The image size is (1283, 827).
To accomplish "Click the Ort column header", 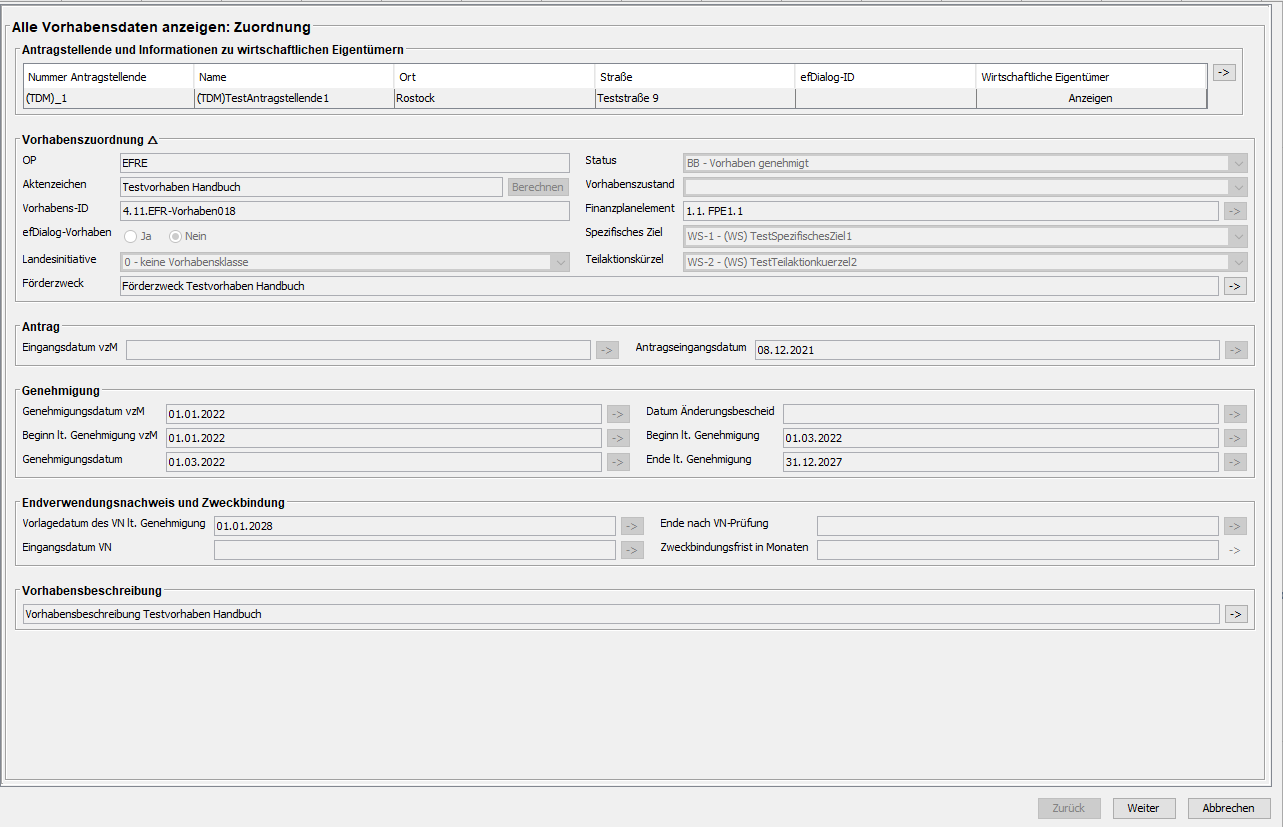I will click(494, 77).
